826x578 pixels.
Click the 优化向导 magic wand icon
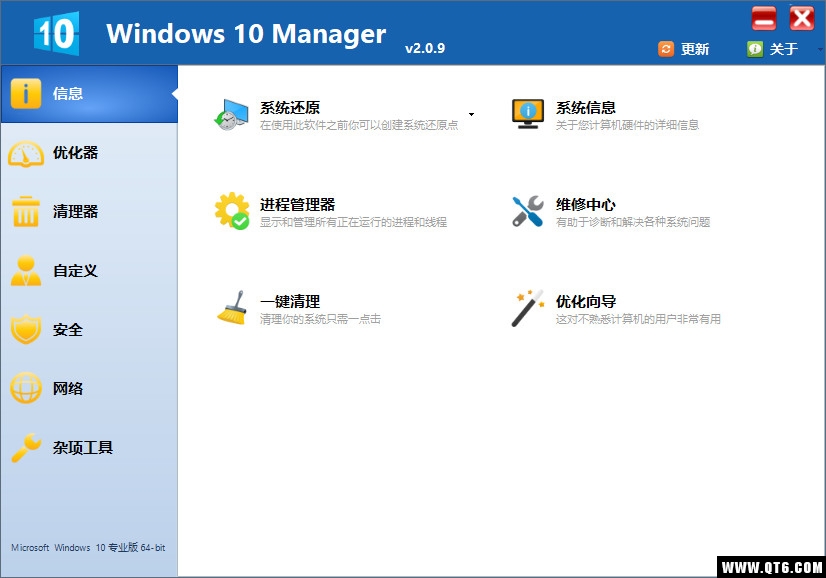[527, 308]
